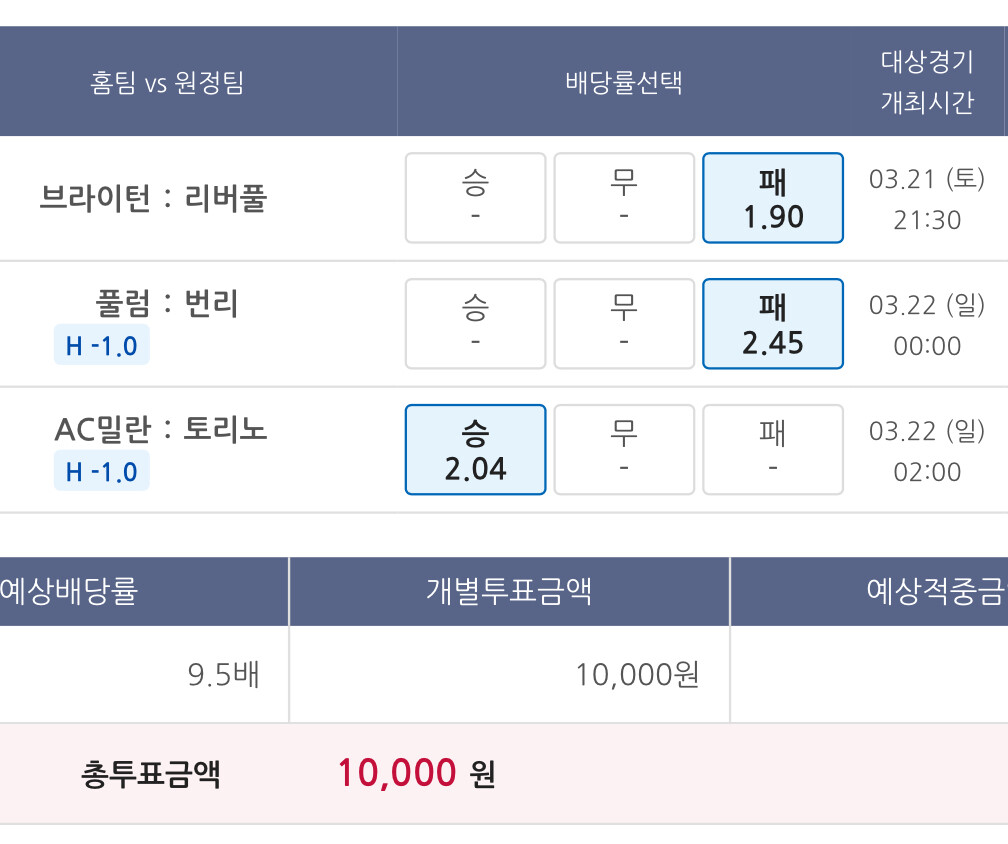
Task: Click the red 10,000 total bet amount
Action: (x=397, y=773)
